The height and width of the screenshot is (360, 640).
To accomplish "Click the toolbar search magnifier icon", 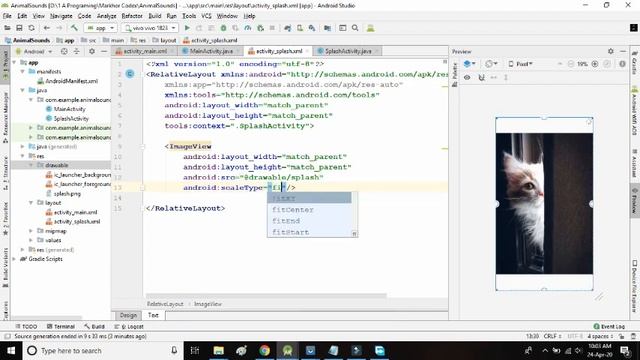I will (x=355, y=28).
